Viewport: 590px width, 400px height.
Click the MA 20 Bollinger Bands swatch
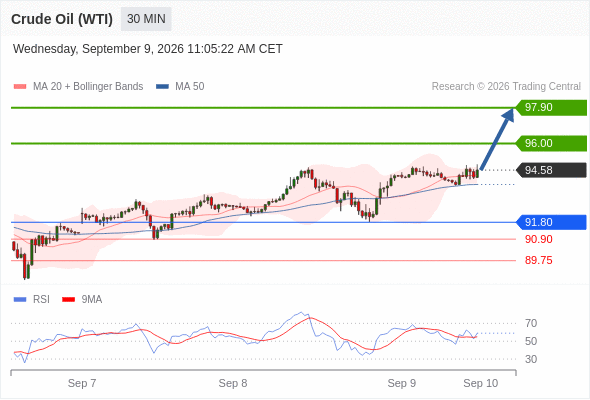pyautogui.click(x=20, y=87)
